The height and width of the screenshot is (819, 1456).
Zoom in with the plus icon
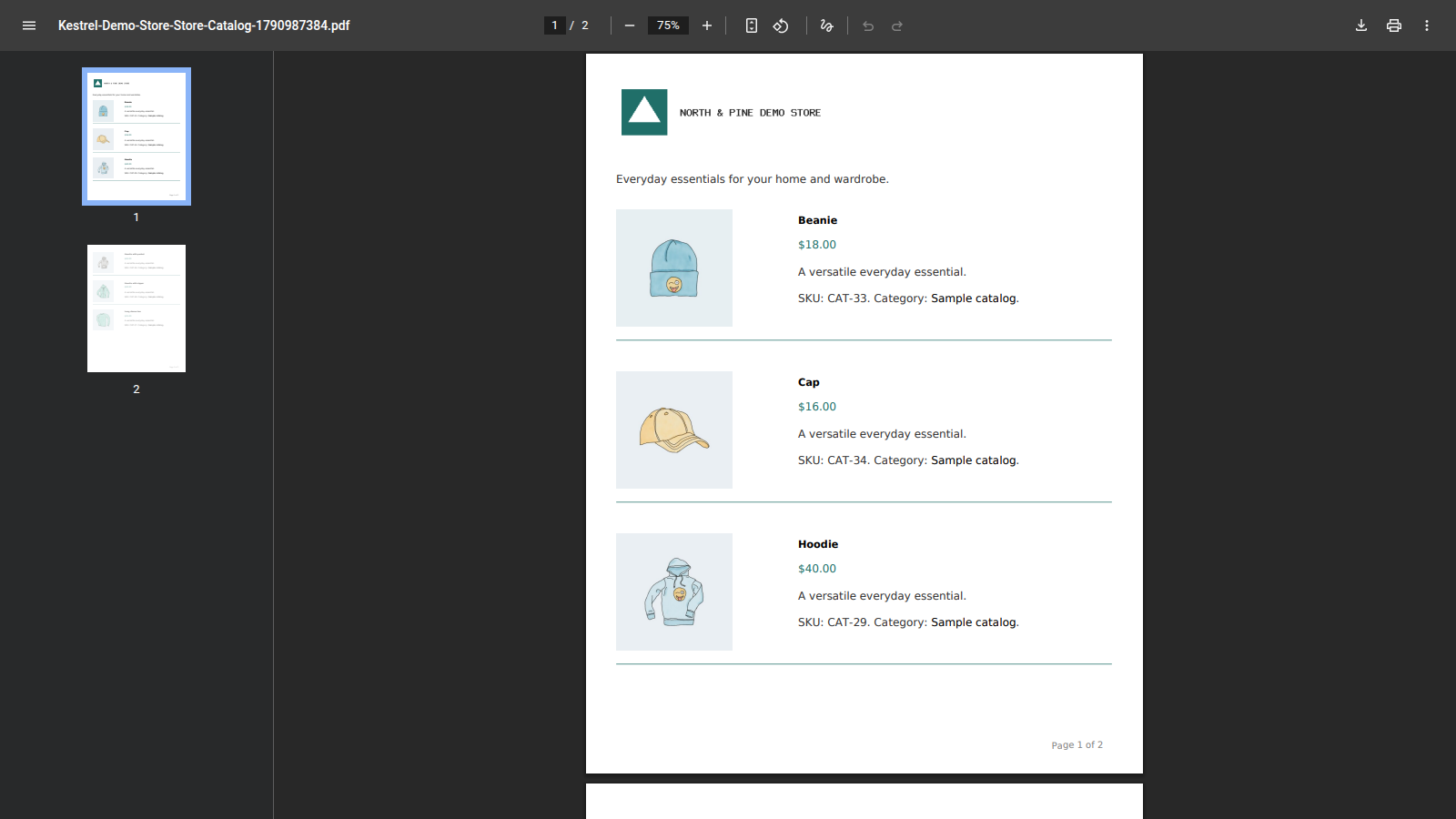(707, 25)
